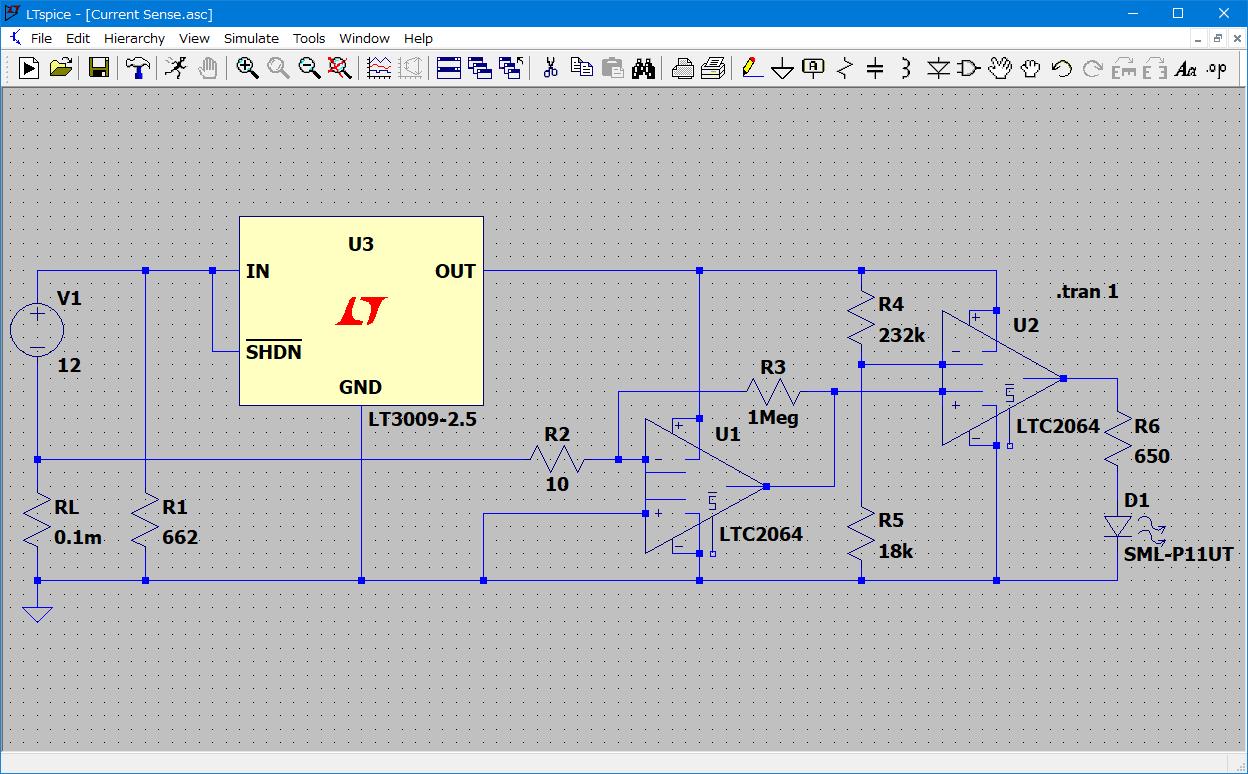Open the Edit menu
This screenshot has width=1248, height=774.
(x=78, y=38)
